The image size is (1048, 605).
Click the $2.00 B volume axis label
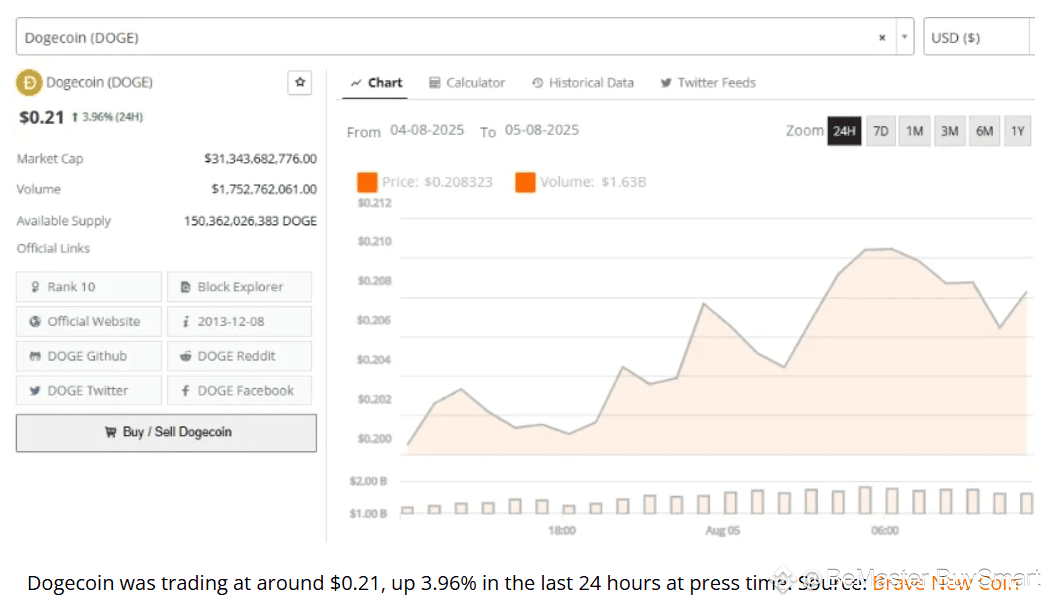tap(368, 481)
